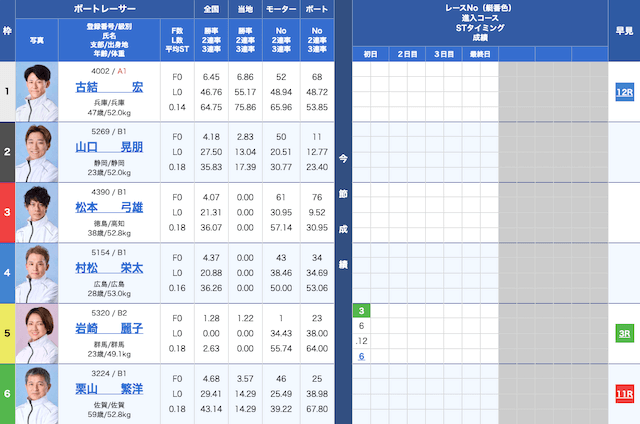The width and height of the screenshot is (640, 424).
Task: Jump to the 12R quick-view button
Action: point(623,91)
